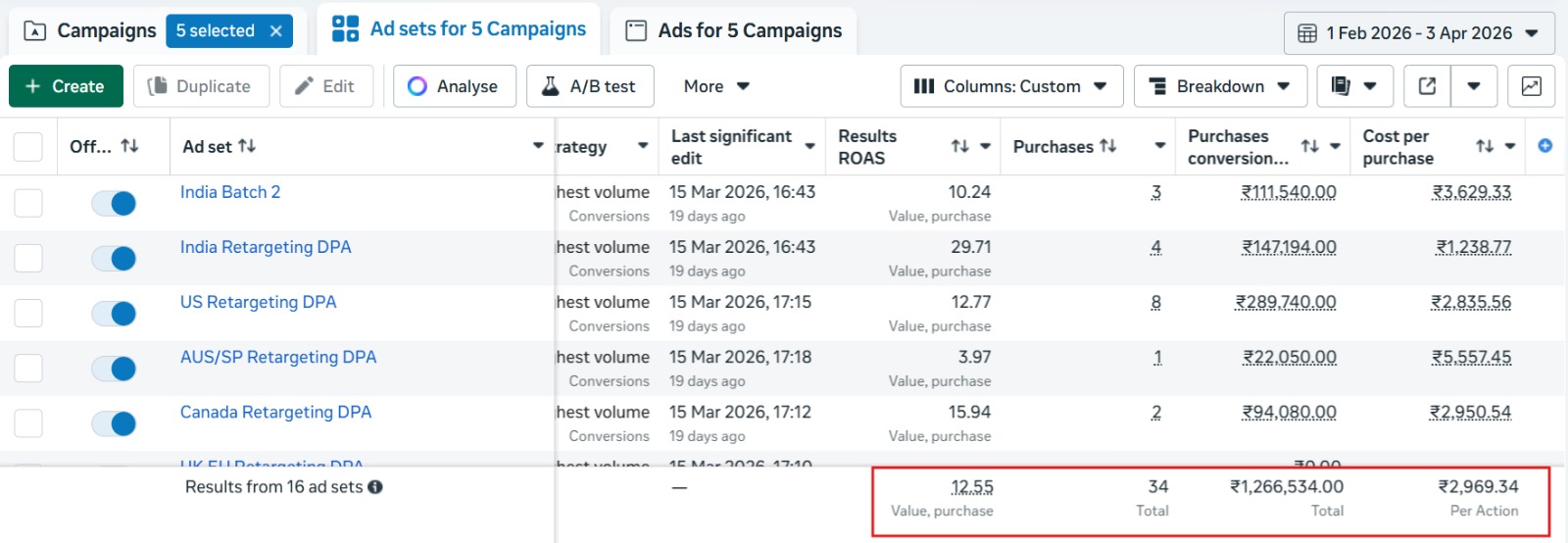
Task: Disable the US Retargeting DPA ad set
Action: point(114,313)
